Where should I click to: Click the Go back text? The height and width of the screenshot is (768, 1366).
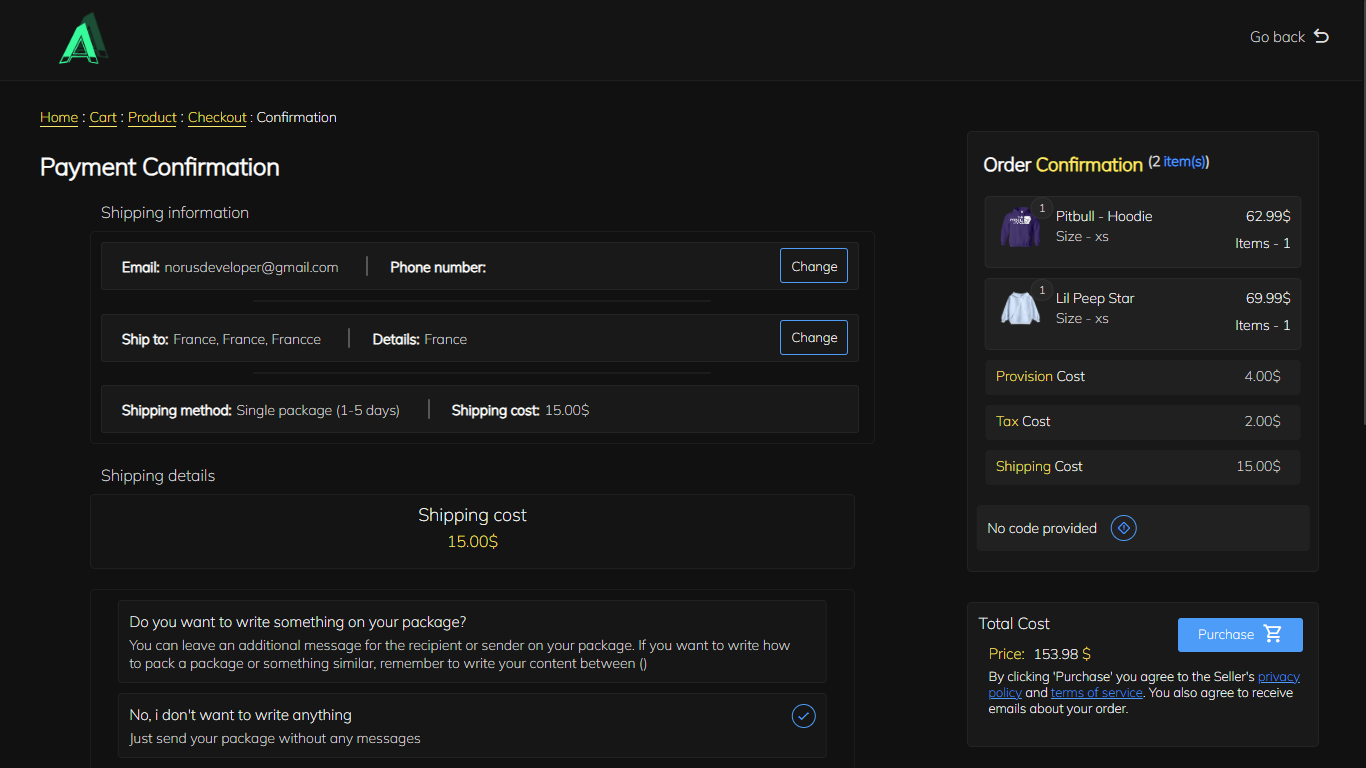click(1277, 37)
